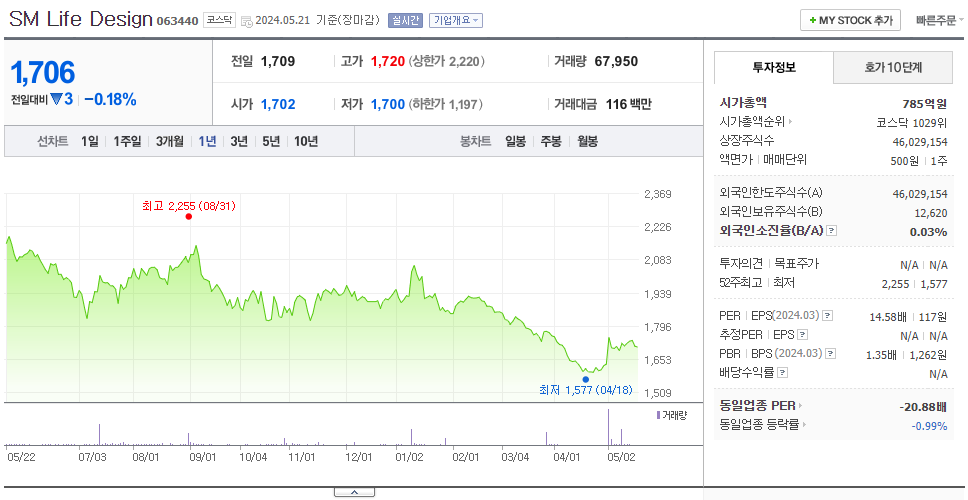Screen dimensions: 968x500
Task: Click stock code 063440
Action: coord(177,22)
